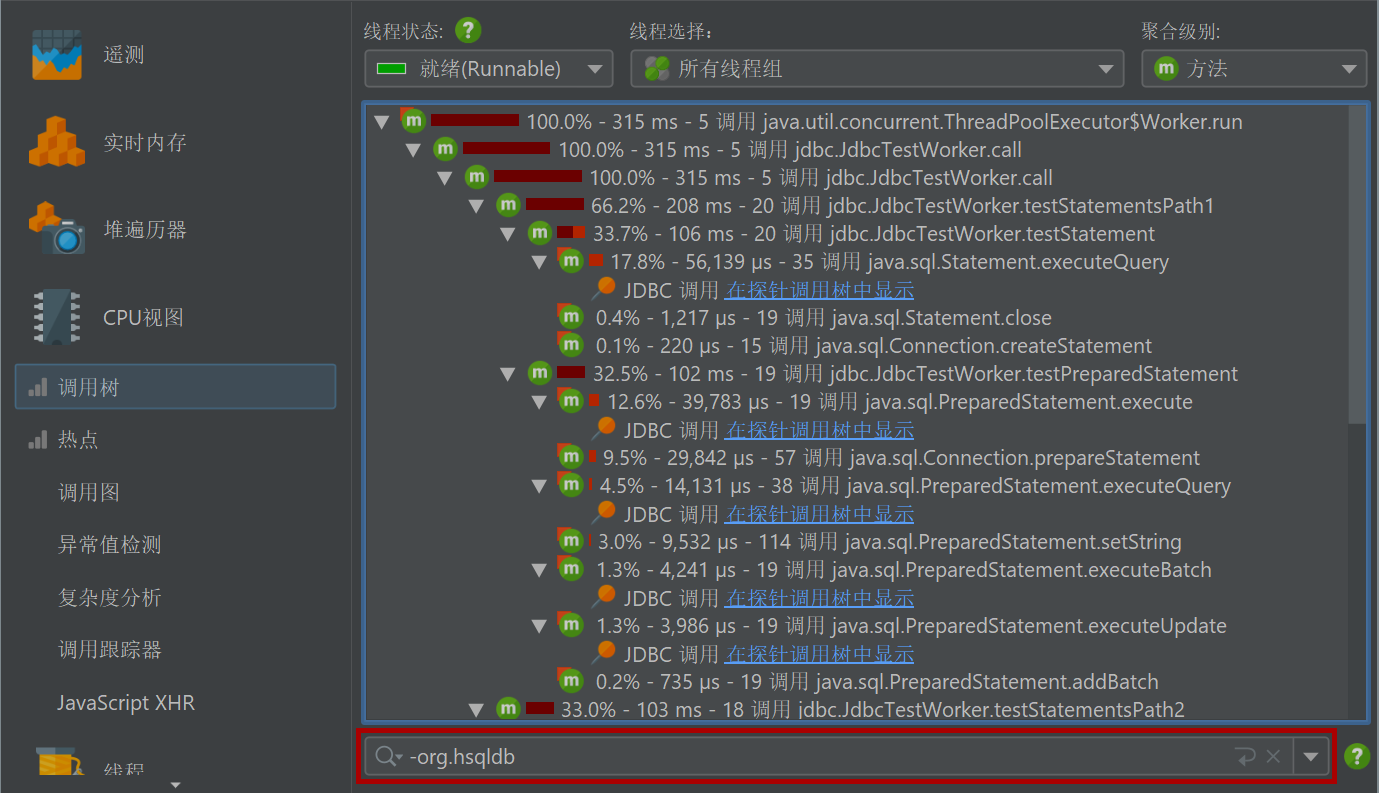
Task: Open the 线程 threads section icon
Action: 58,764
